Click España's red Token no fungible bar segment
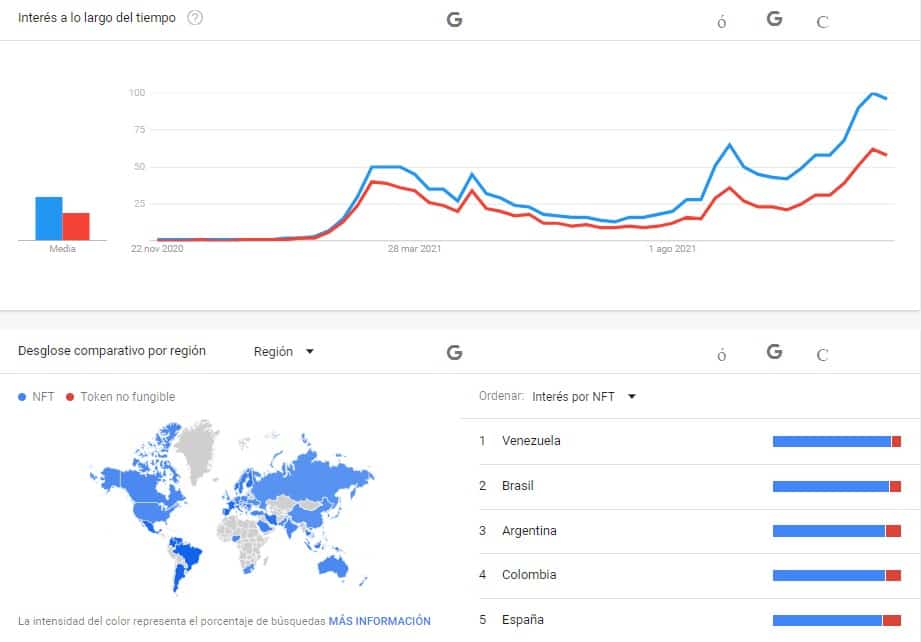 coord(892,620)
